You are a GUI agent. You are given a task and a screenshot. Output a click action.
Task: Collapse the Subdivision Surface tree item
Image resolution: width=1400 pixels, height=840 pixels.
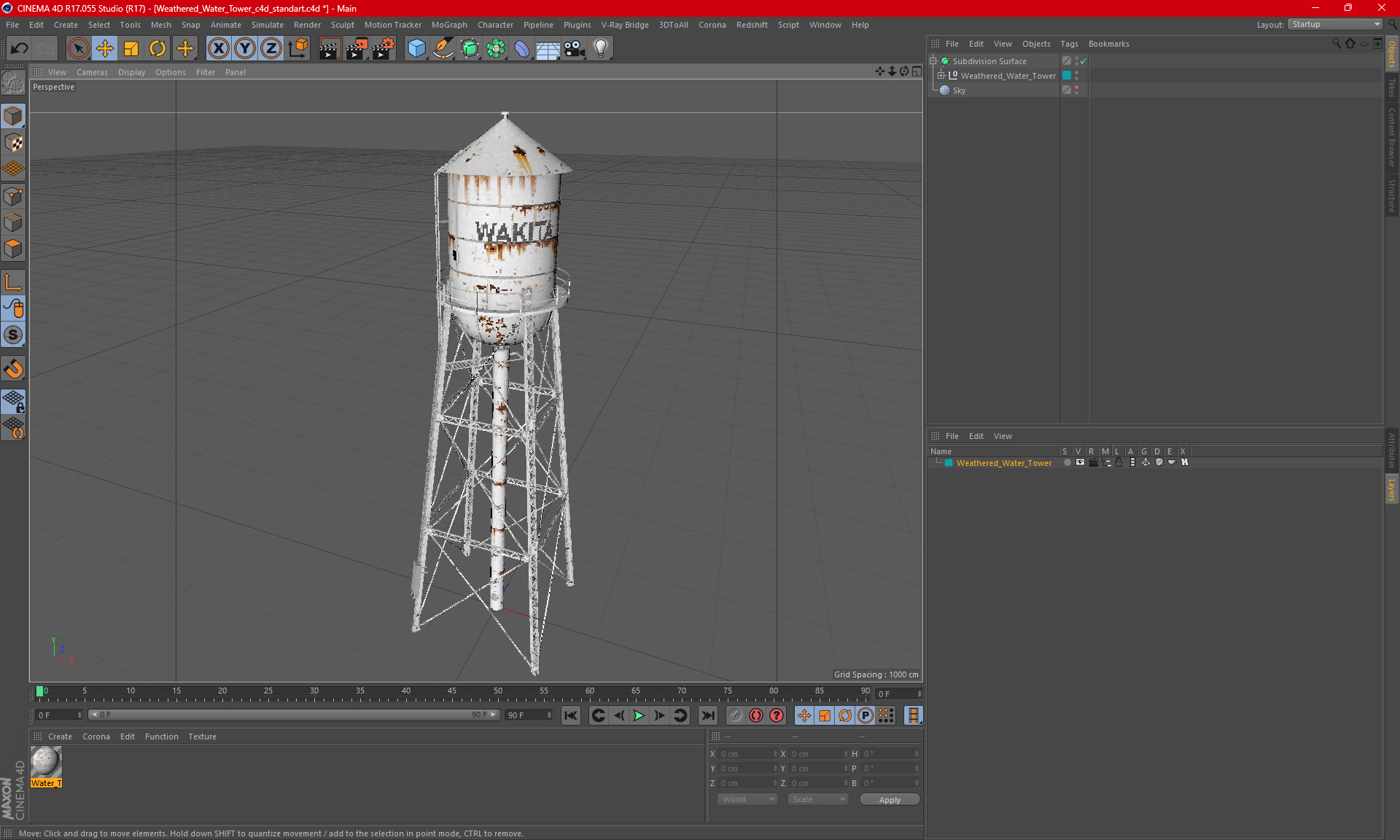point(933,61)
